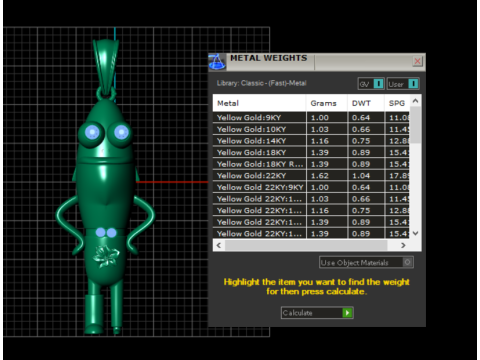Select the Yellow Gold:22KY row
Screen dimensions: 480x360
311,176
